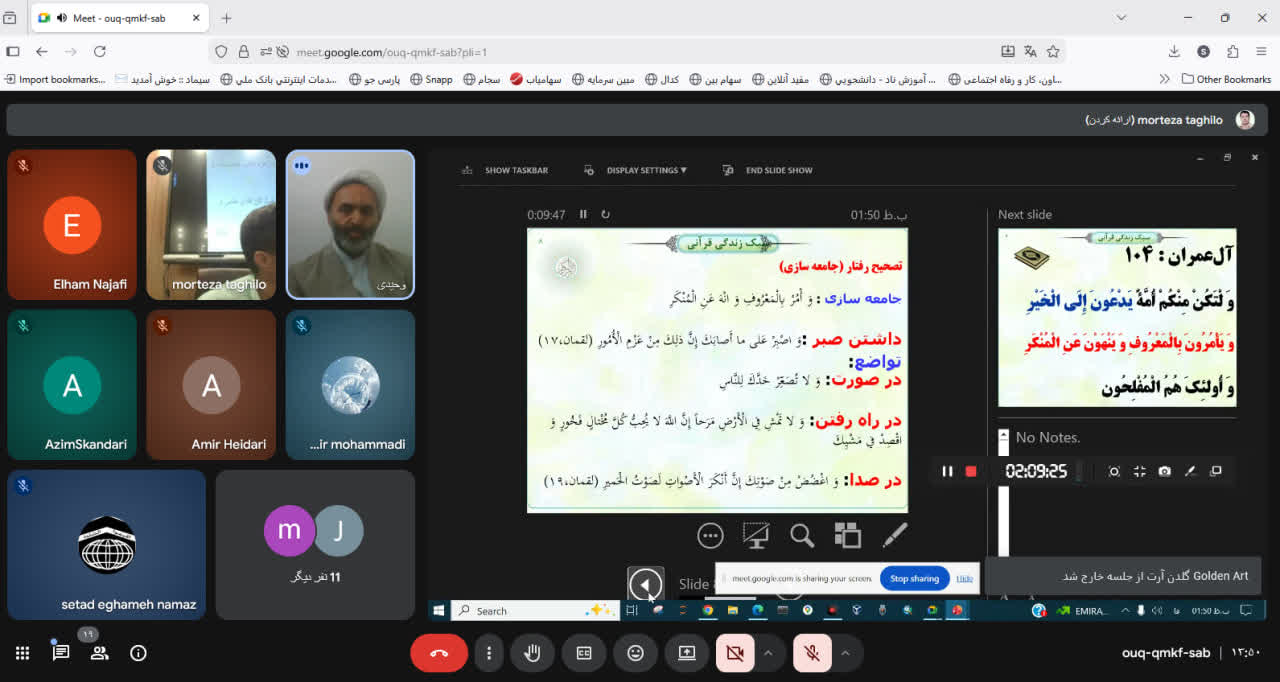Open the chat messages panel
Viewport: 1280px width, 682px height.
[x=61, y=653]
